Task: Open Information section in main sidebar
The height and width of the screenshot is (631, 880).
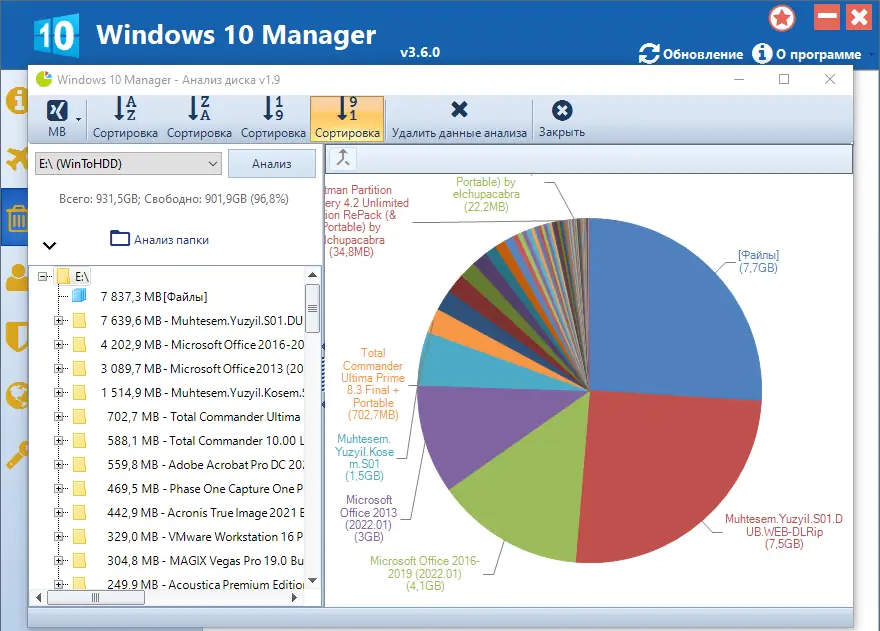Action: click(x=17, y=100)
